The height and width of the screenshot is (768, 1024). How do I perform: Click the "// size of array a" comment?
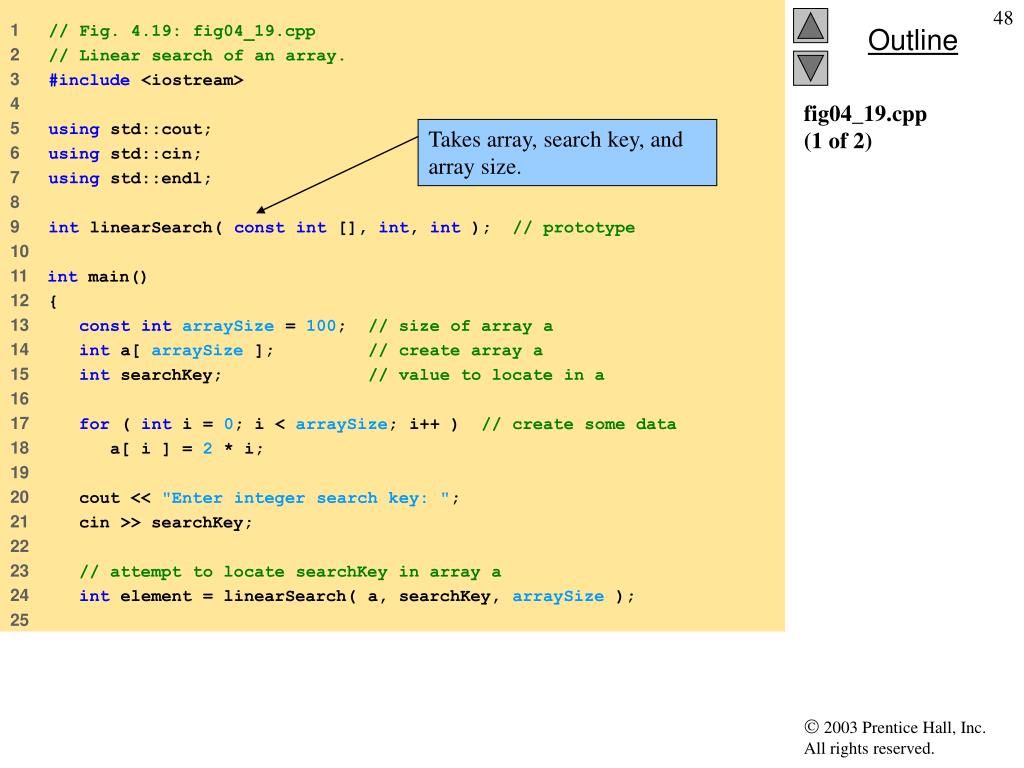[460, 326]
